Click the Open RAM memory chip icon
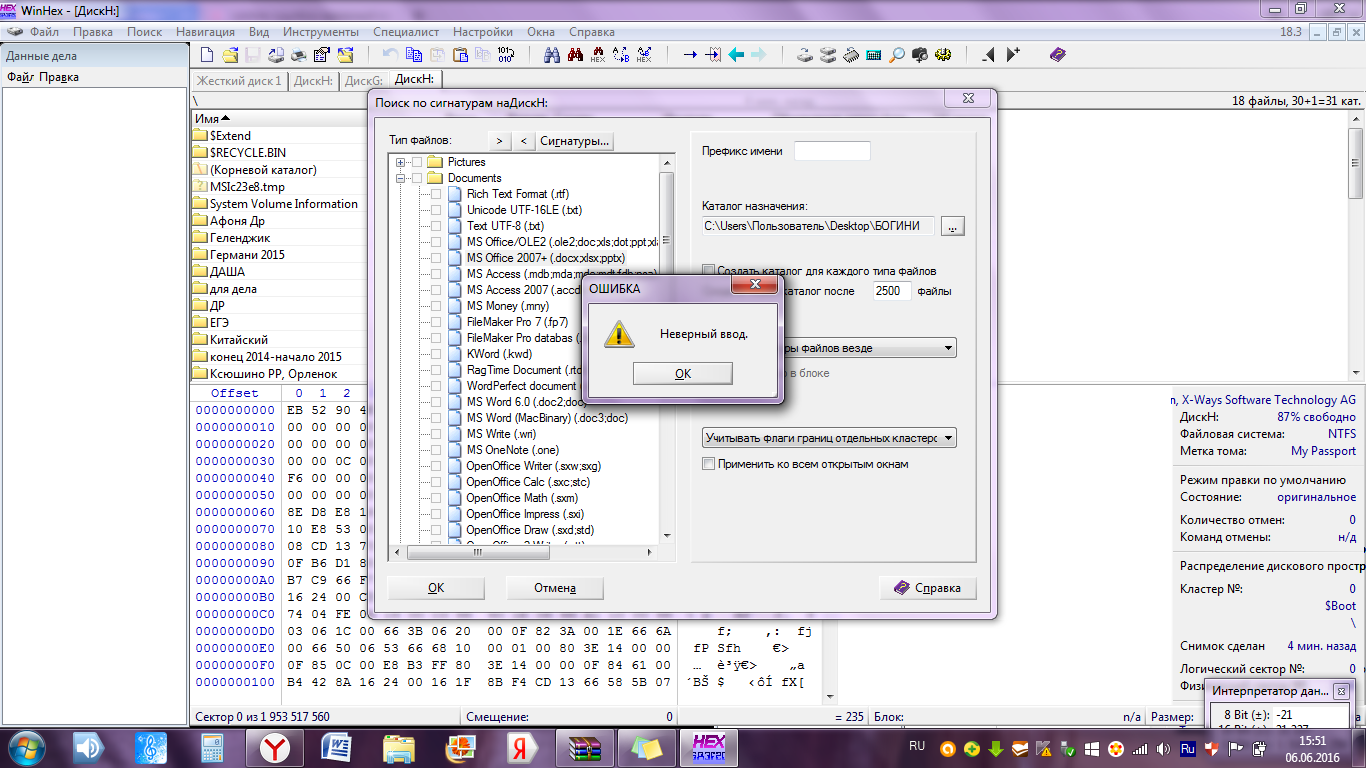 [x=851, y=55]
